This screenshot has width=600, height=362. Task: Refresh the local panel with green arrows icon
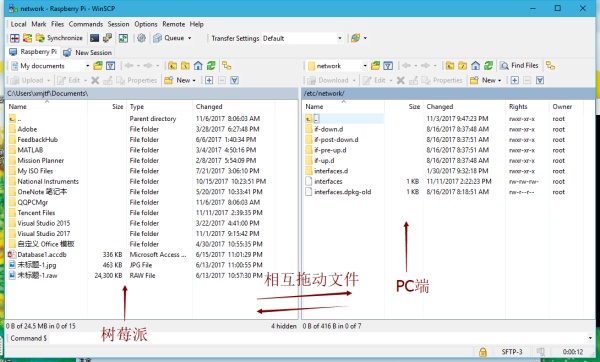pos(211,66)
